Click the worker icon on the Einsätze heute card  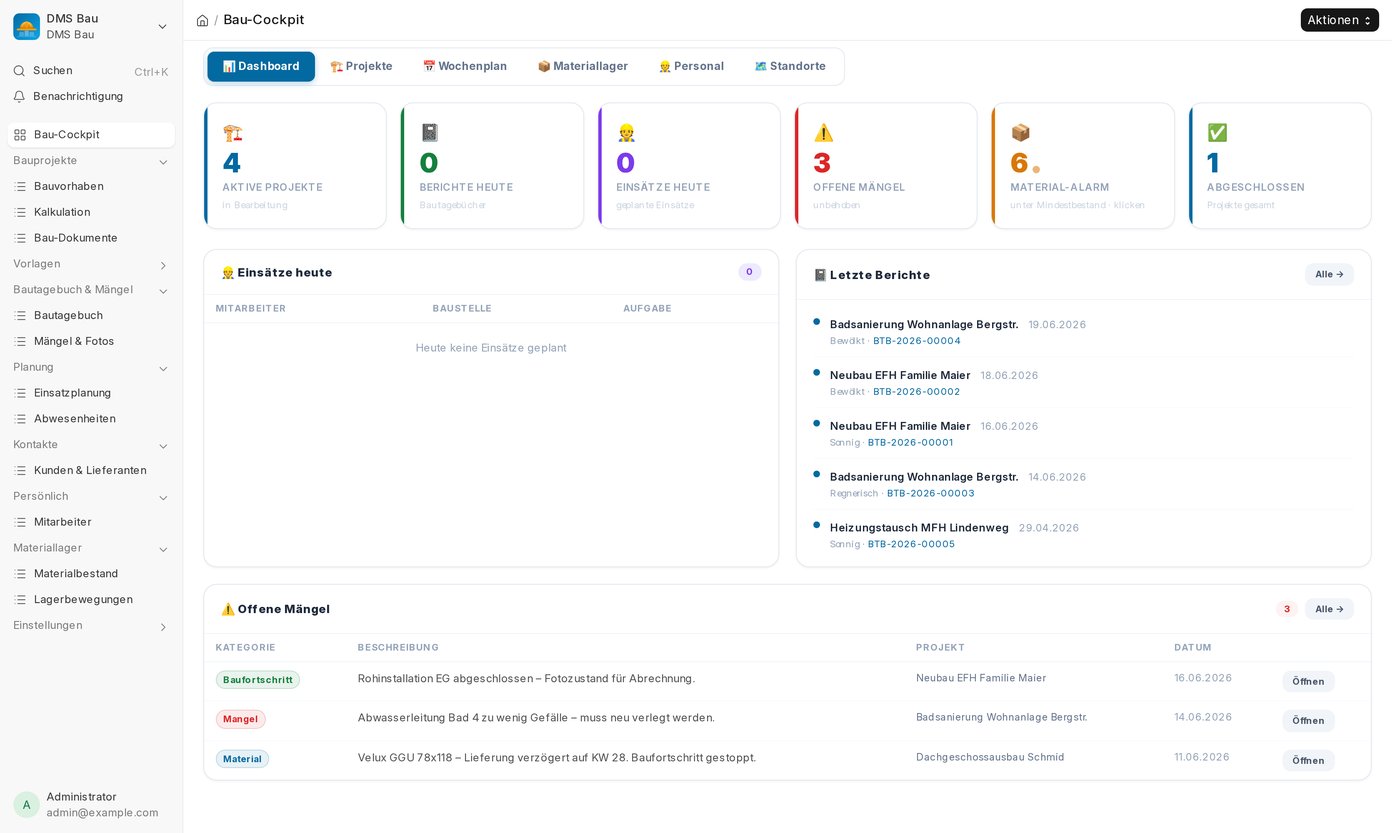tap(626, 133)
